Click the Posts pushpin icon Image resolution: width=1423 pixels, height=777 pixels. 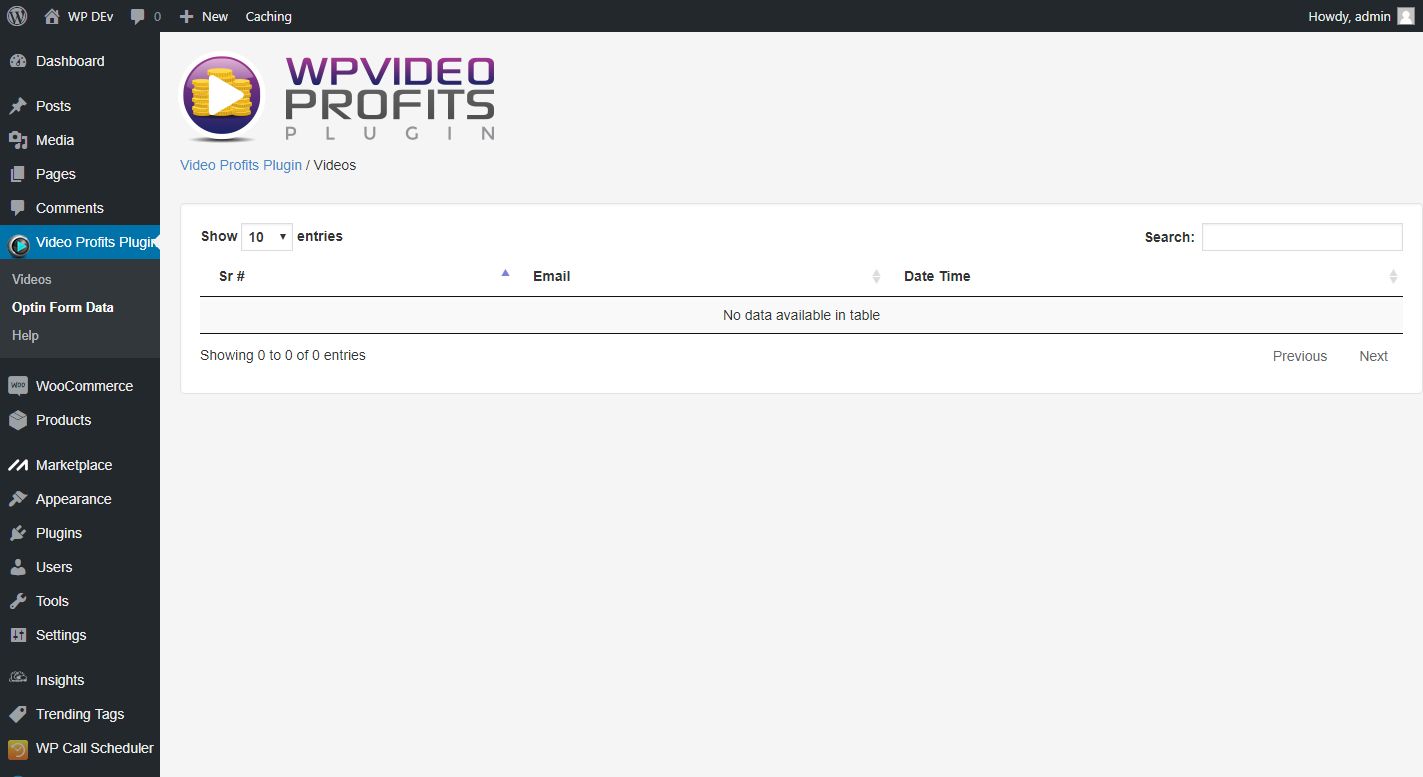(x=18, y=106)
